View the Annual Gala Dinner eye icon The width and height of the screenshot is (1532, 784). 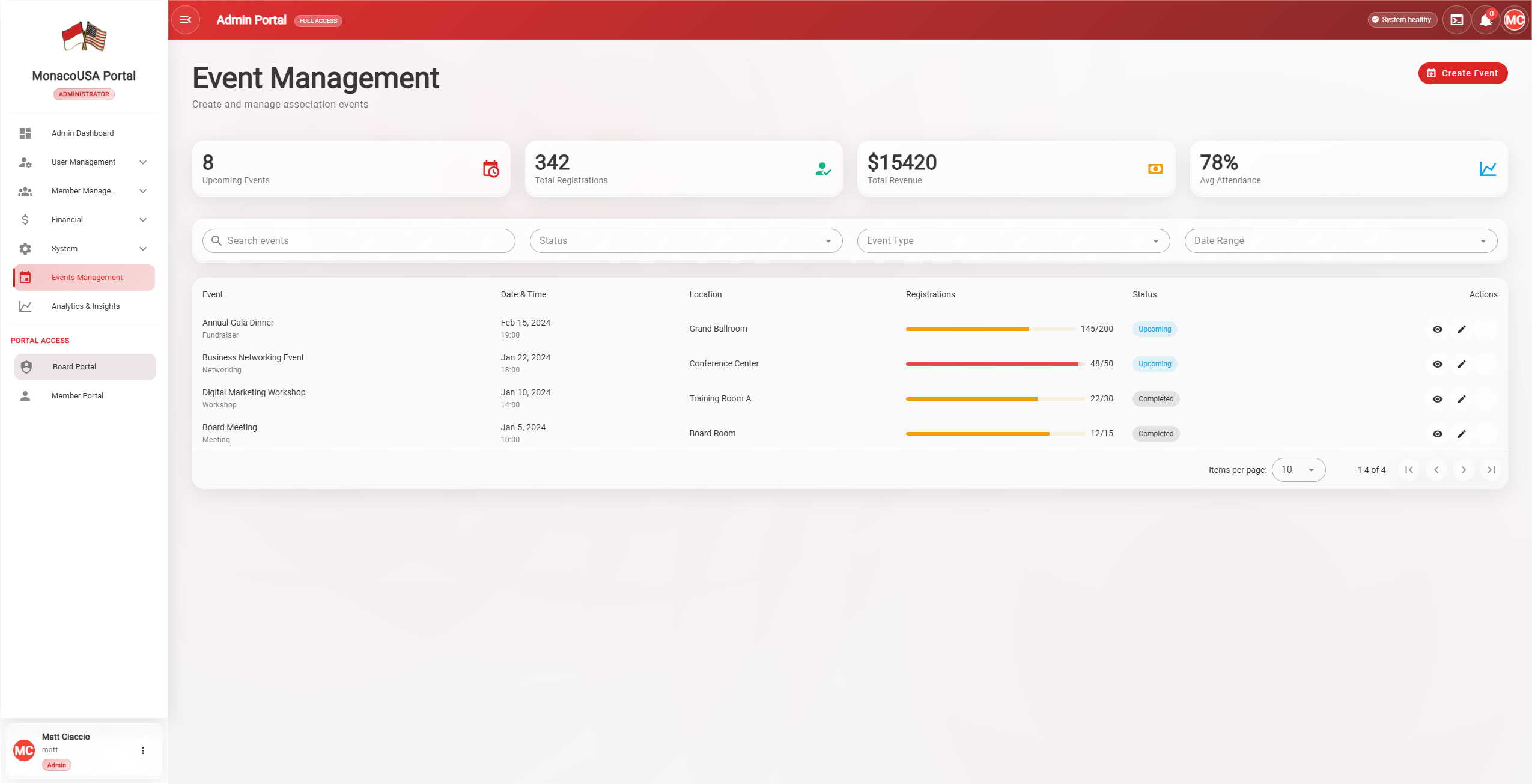(1437, 329)
